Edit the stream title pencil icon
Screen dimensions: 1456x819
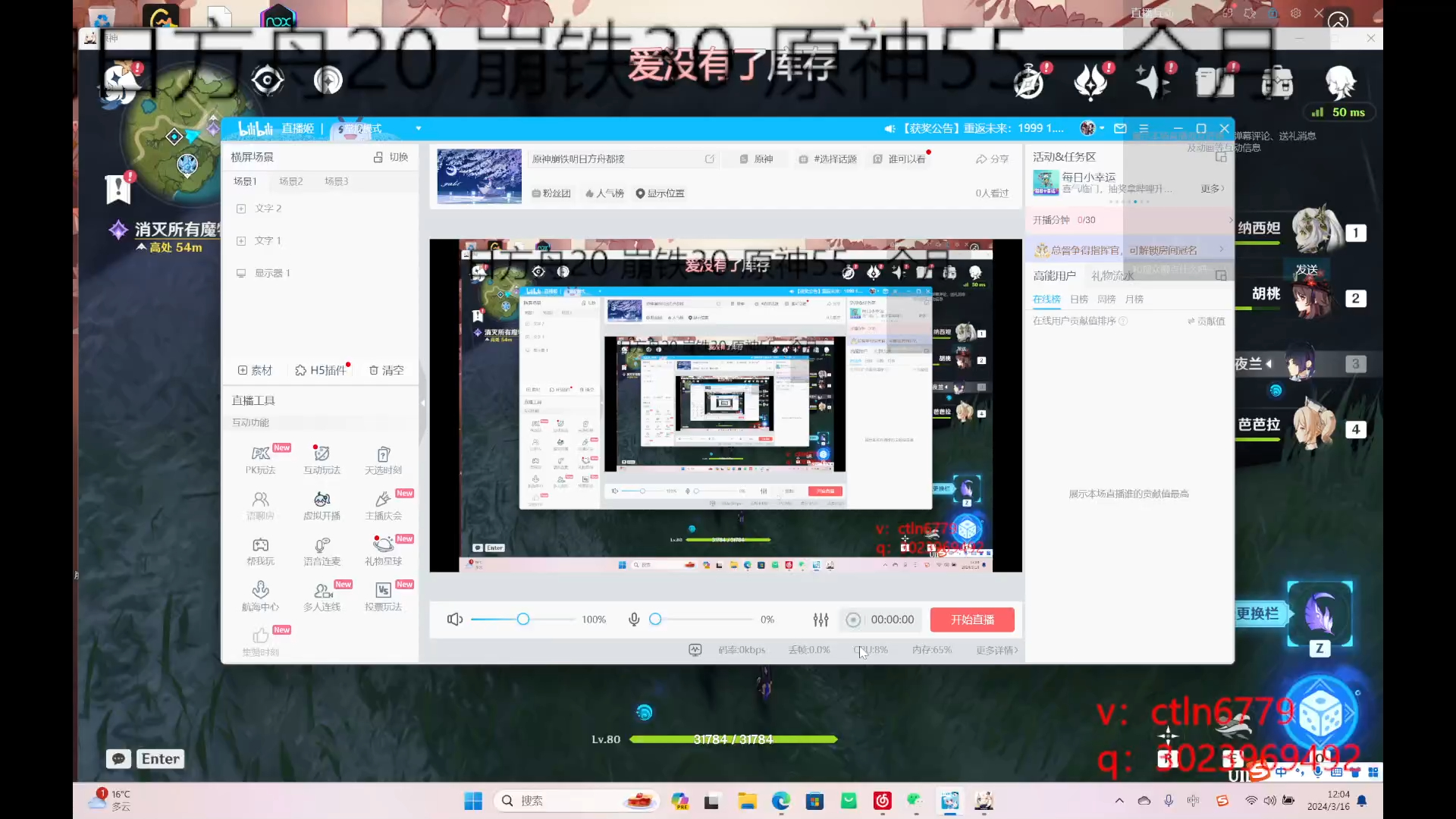[710, 158]
